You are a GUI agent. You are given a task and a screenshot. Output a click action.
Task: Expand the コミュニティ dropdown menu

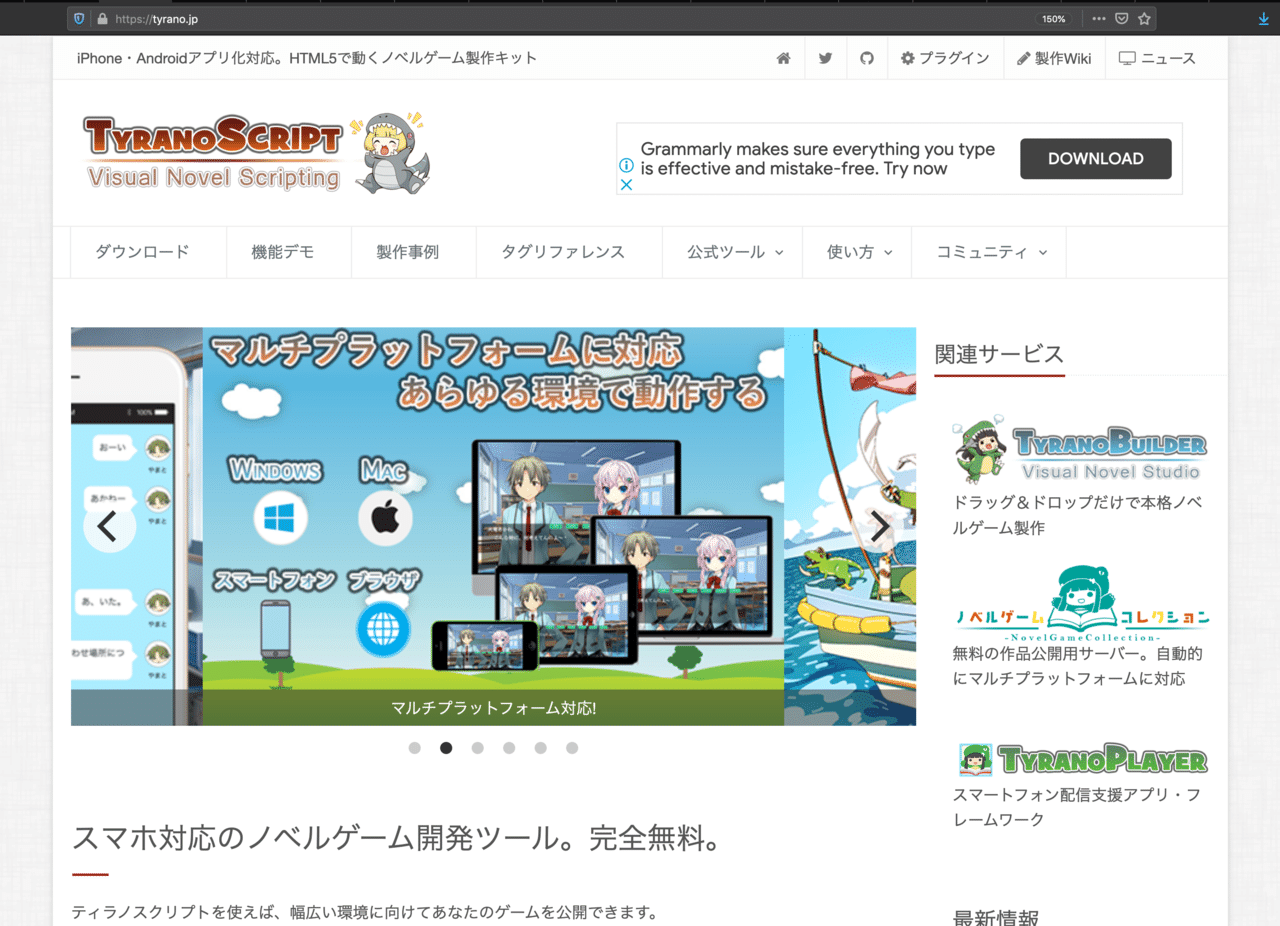[x=991, y=252]
